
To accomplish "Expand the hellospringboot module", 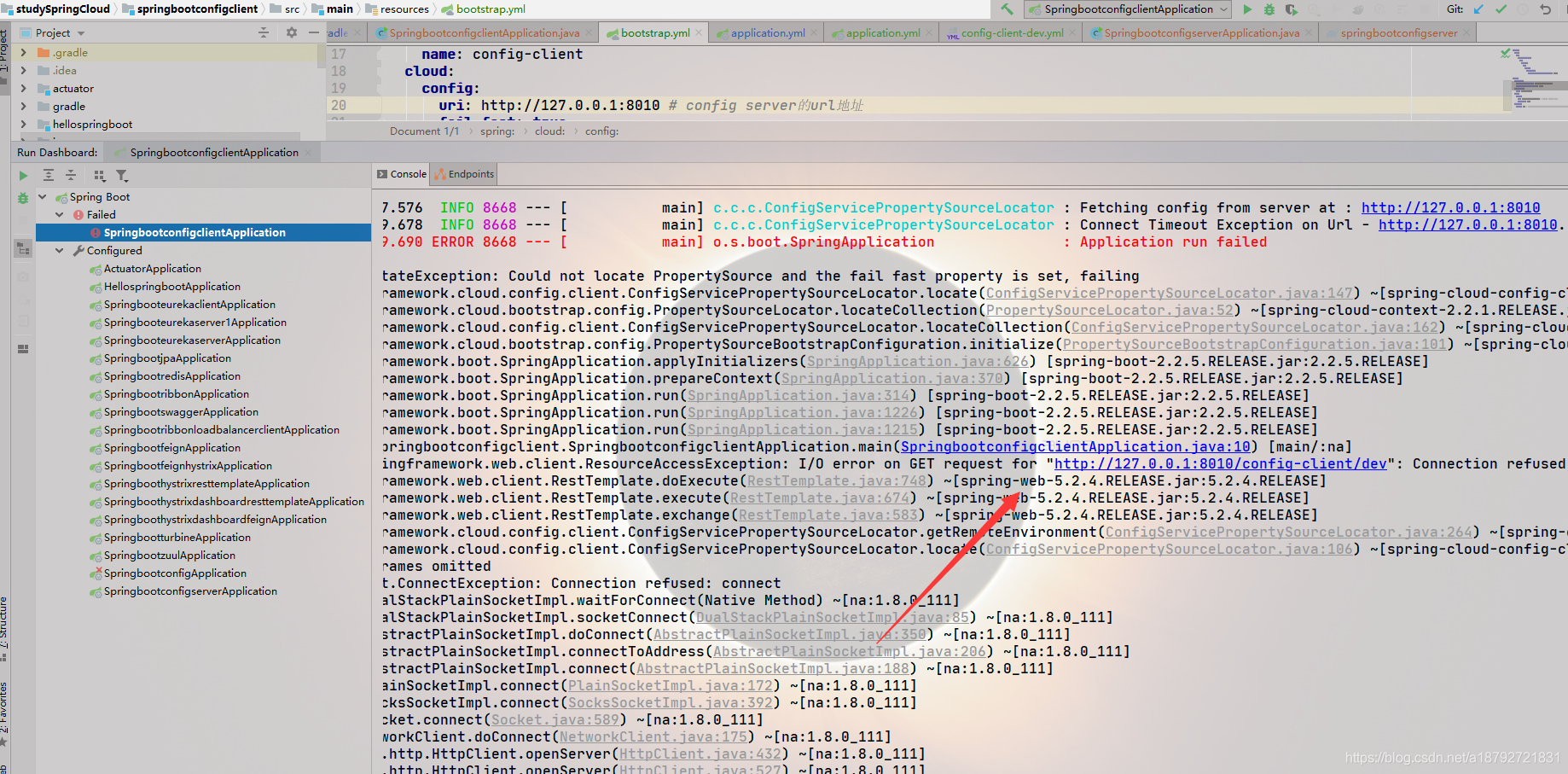I will click(x=23, y=124).
